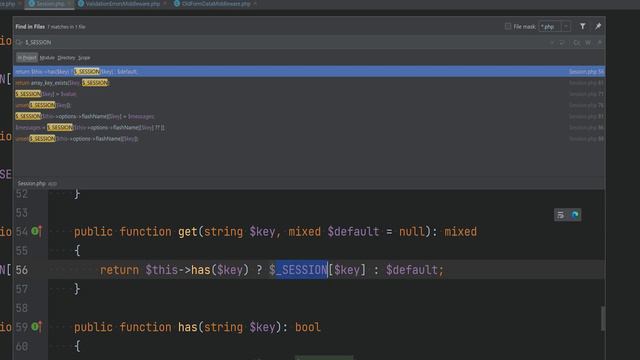Select the In Project scope tab
The height and width of the screenshot is (360, 640).
[27, 58]
